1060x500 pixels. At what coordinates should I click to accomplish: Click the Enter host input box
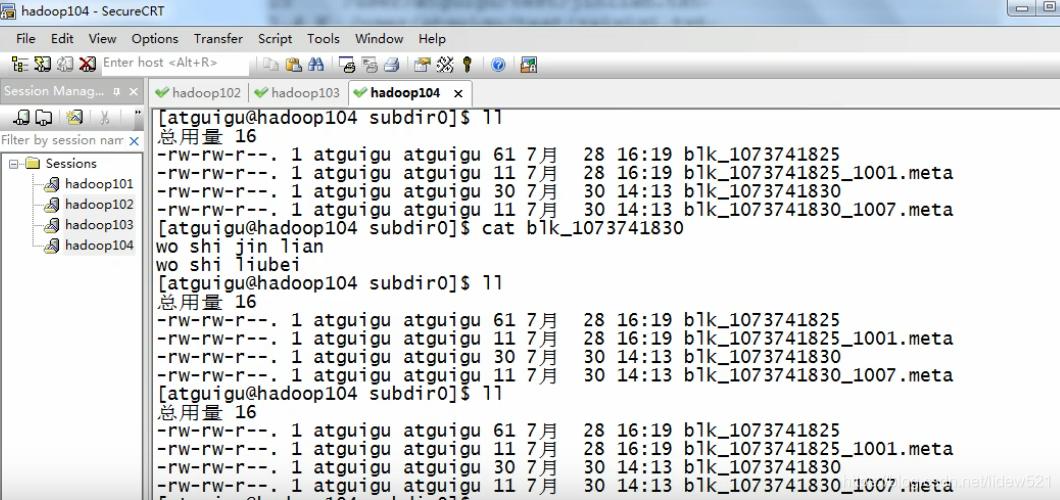pos(175,63)
